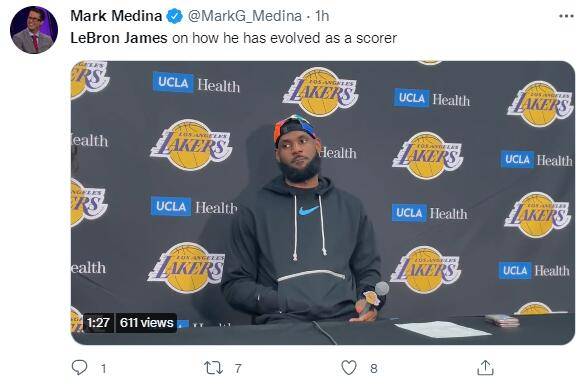Open the share upload icon
The width and height of the screenshot is (581, 387).
coord(485,367)
